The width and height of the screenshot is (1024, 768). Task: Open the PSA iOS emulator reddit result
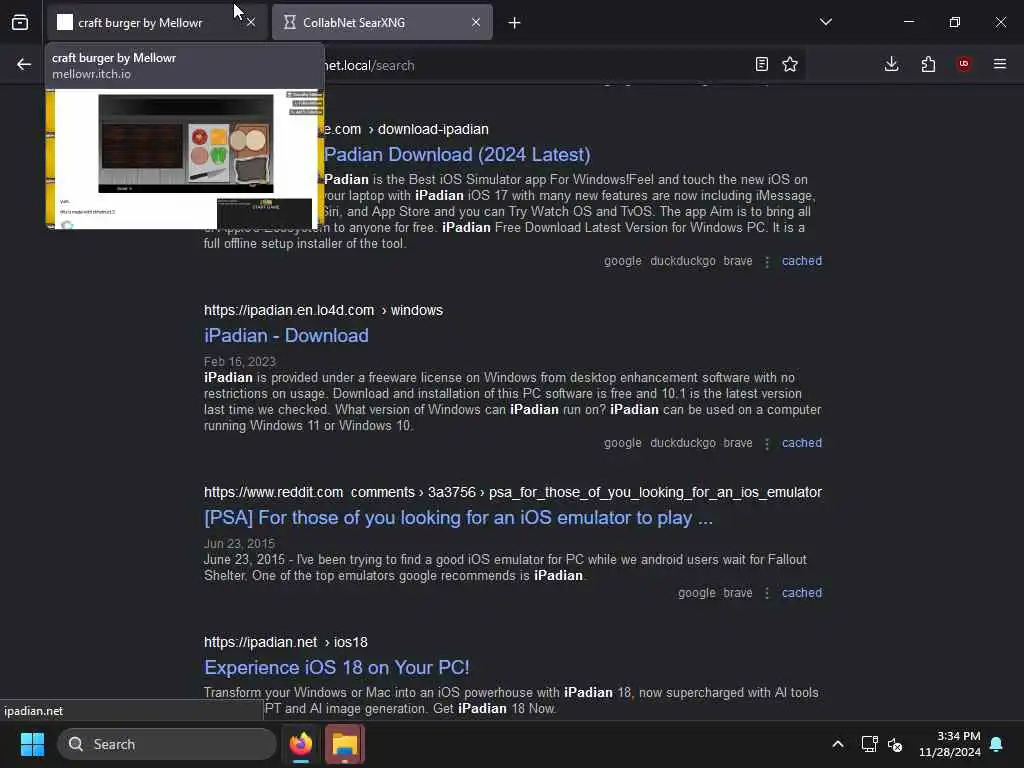458,518
